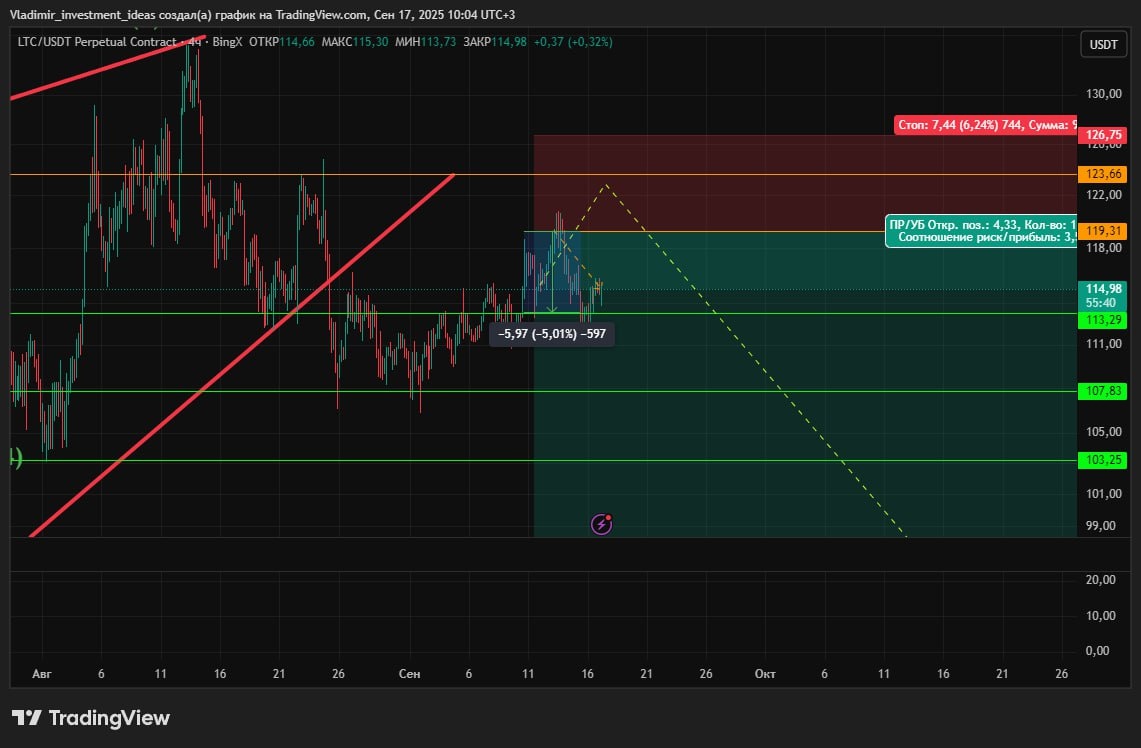Click the МАКС 115,30 high value
This screenshot has height=748, width=1141.
pos(355,42)
